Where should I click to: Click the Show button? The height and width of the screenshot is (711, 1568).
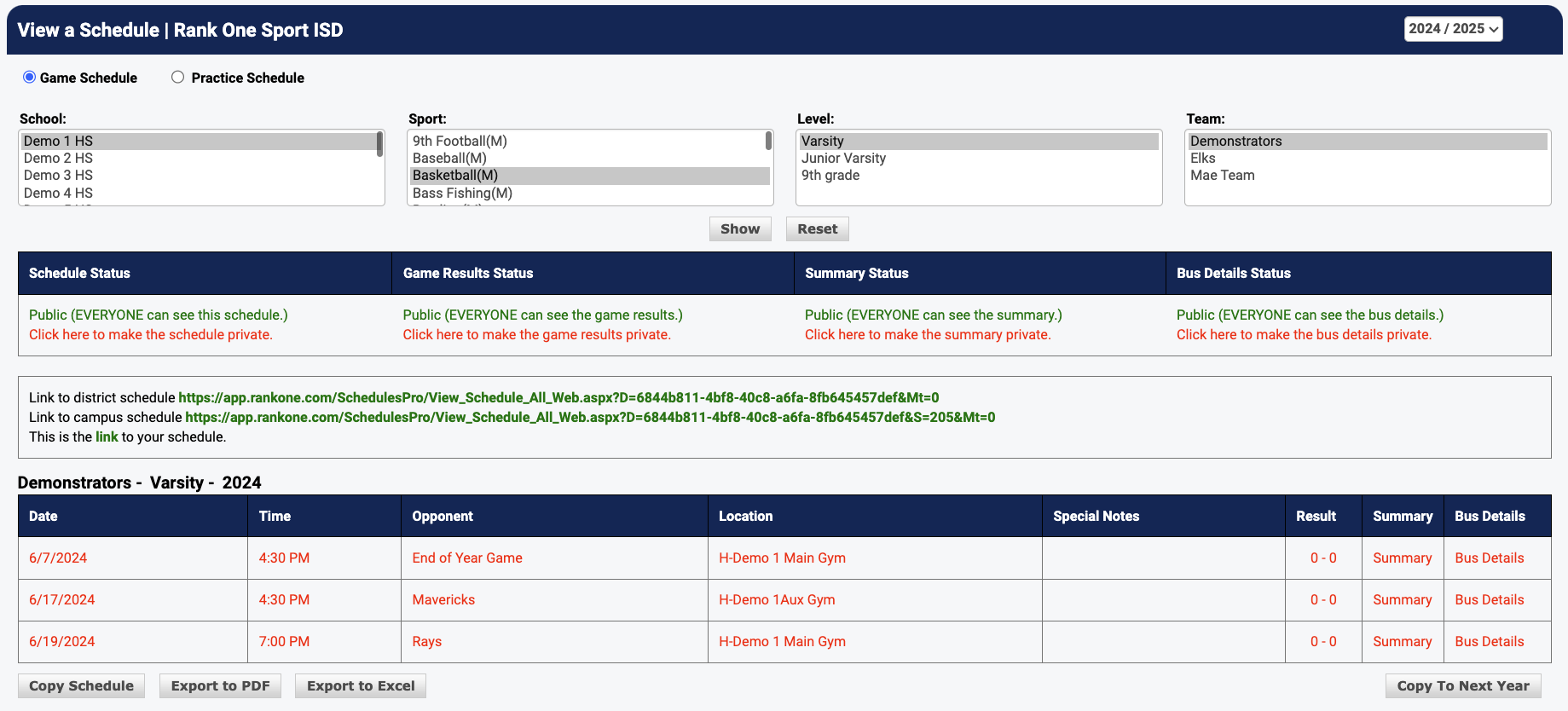740,228
